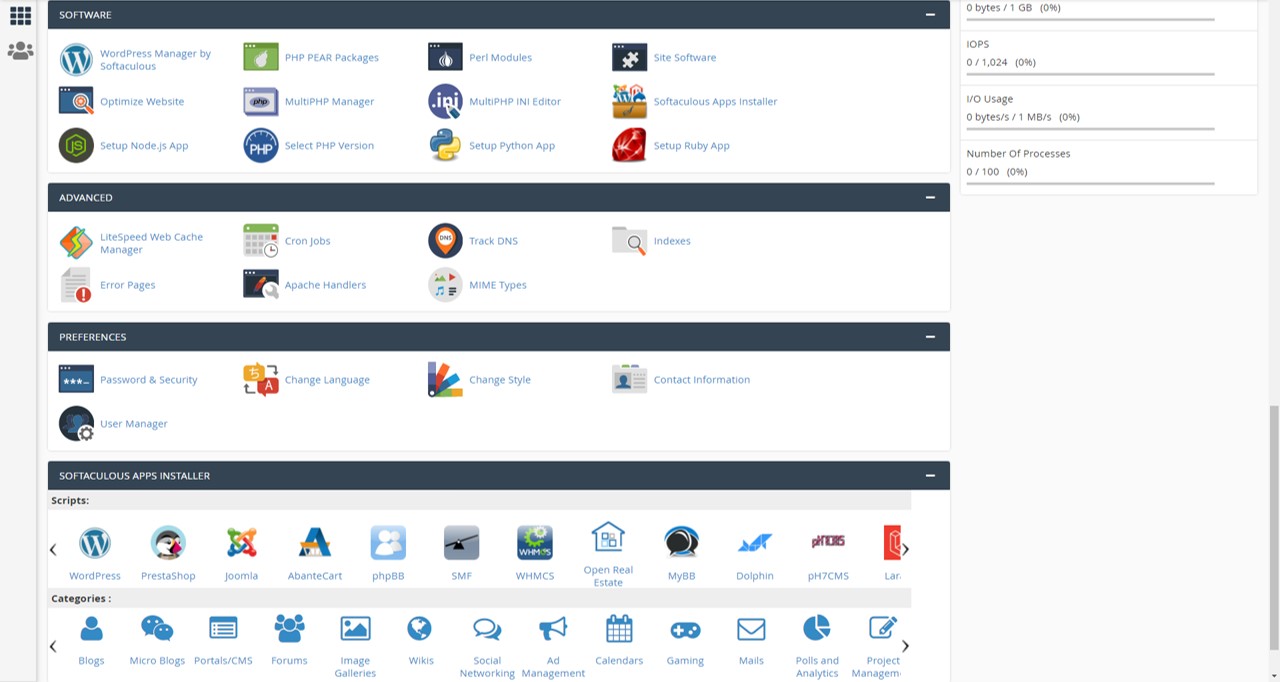Launch the Setup Node.js App icon

pos(76,146)
